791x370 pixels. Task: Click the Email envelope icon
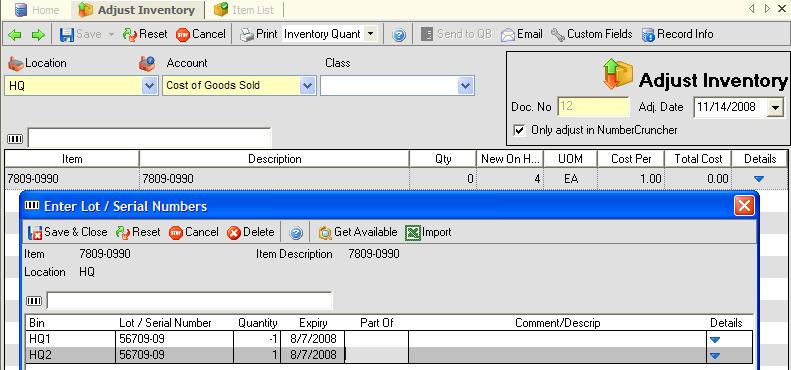[x=507, y=35]
